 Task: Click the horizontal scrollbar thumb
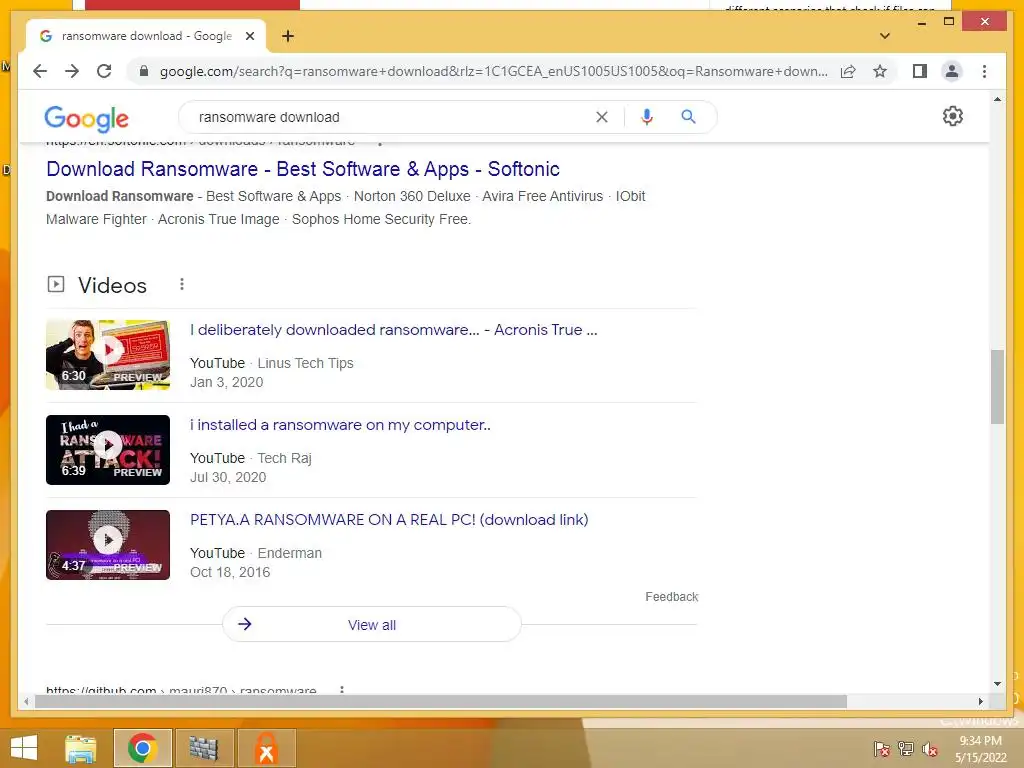(x=441, y=701)
